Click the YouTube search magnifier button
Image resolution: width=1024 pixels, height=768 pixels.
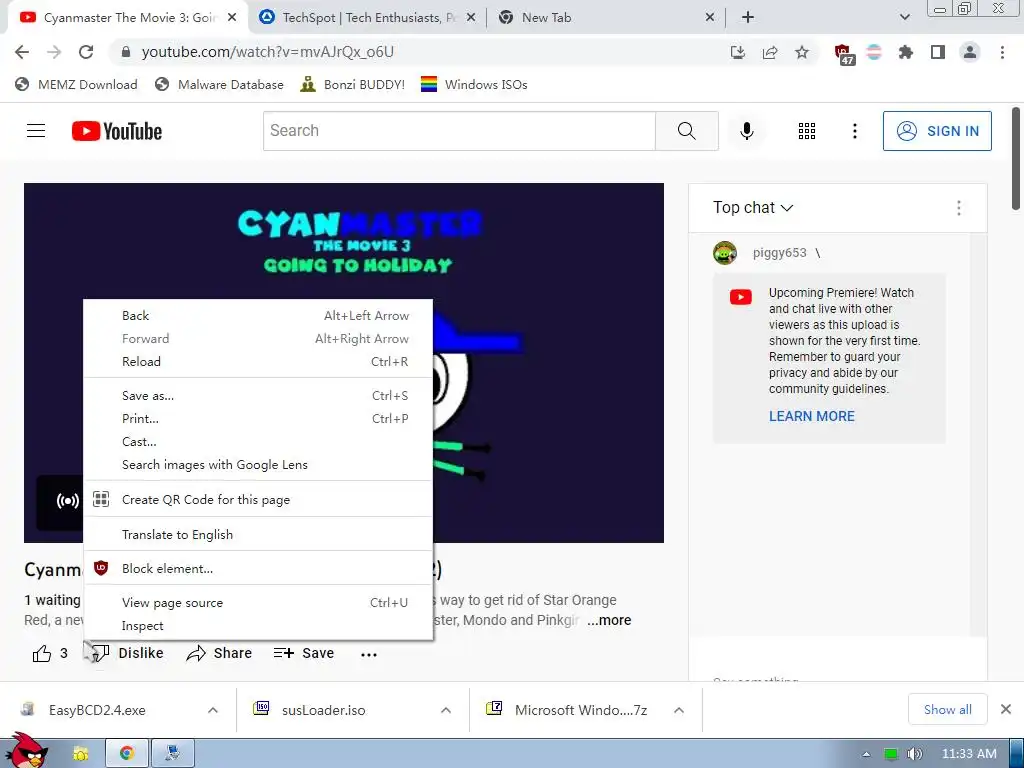[686, 131]
